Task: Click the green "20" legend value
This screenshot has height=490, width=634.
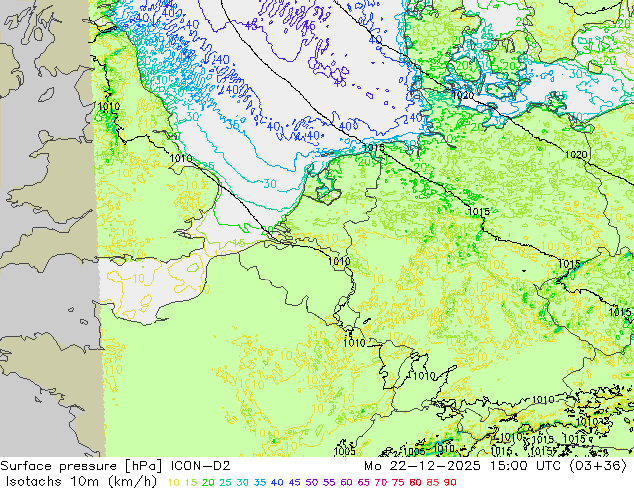Action: [208, 482]
